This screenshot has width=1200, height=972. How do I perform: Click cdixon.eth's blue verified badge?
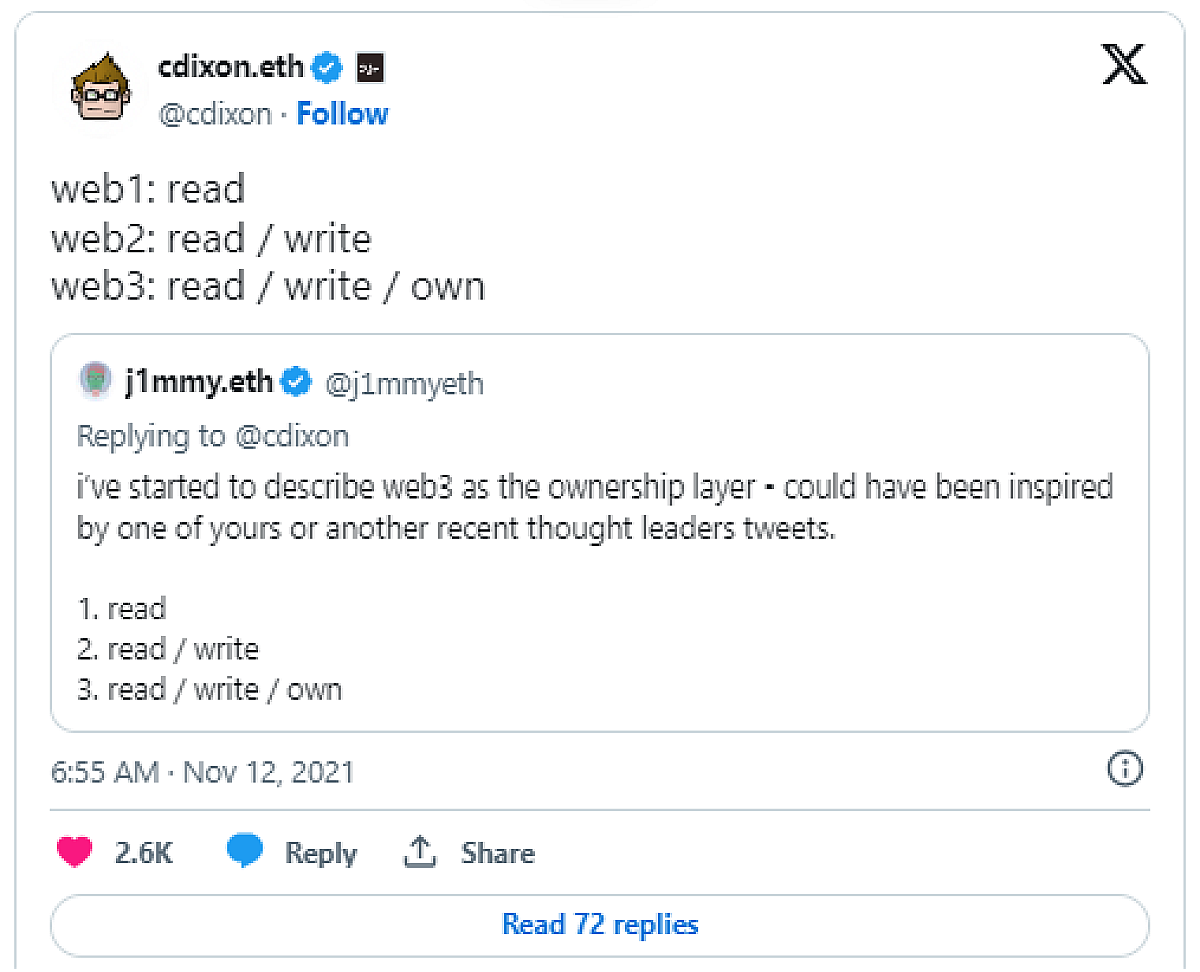(327, 68)
